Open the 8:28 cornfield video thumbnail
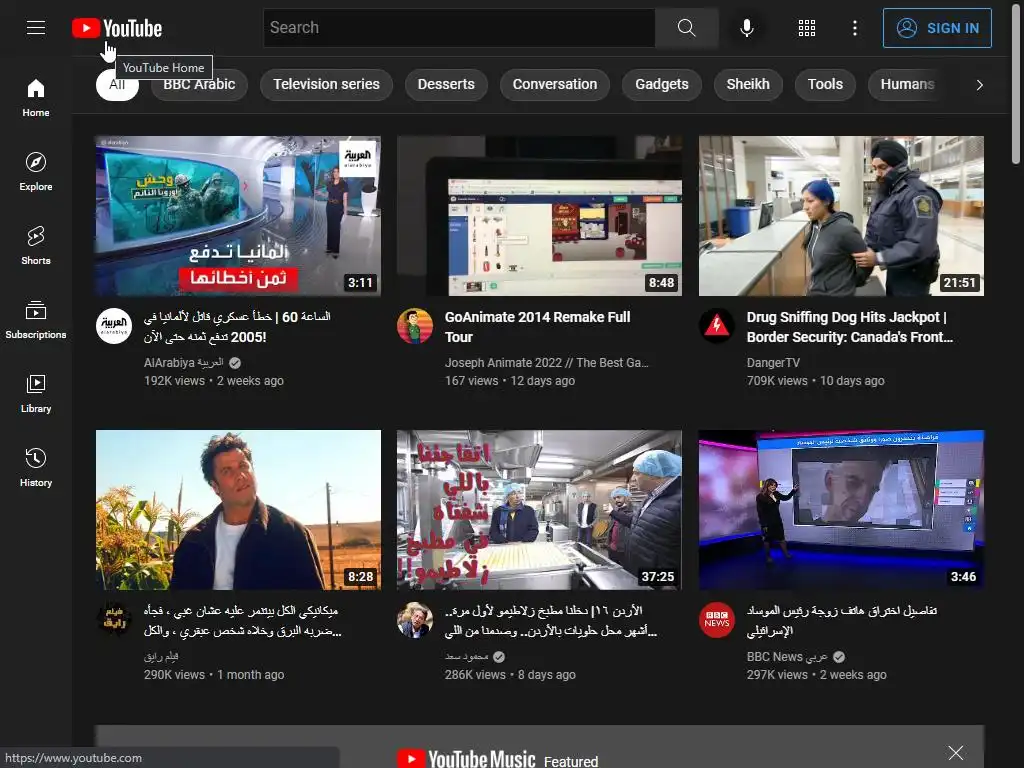1024x768 pixels. pos(238,510)
